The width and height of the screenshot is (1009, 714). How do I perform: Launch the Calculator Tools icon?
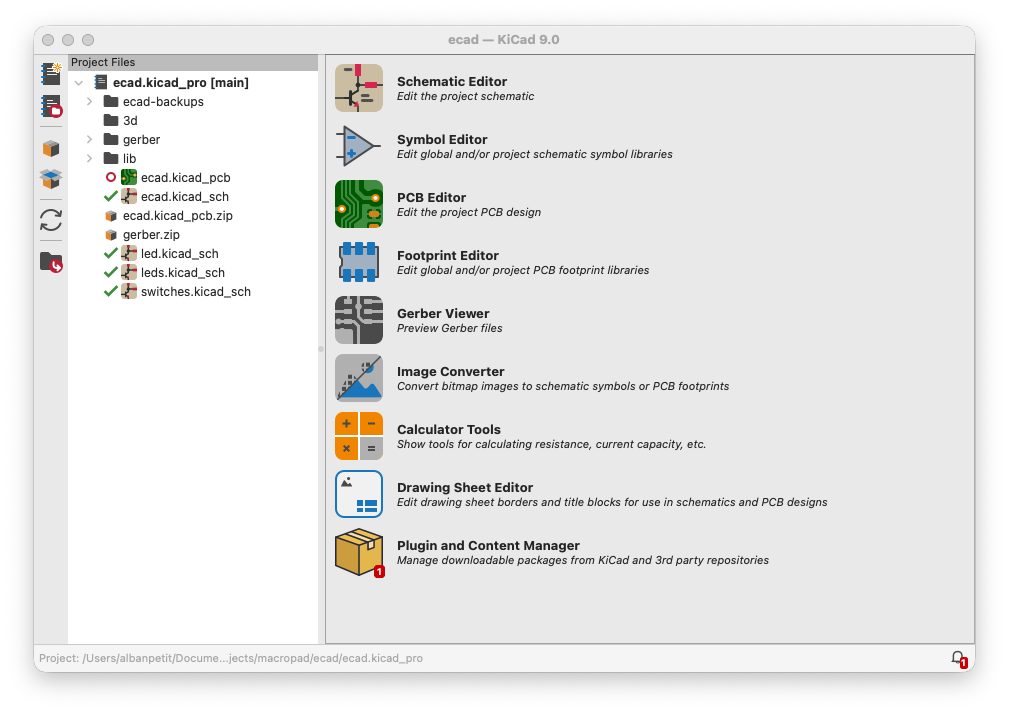coord(358,437)
